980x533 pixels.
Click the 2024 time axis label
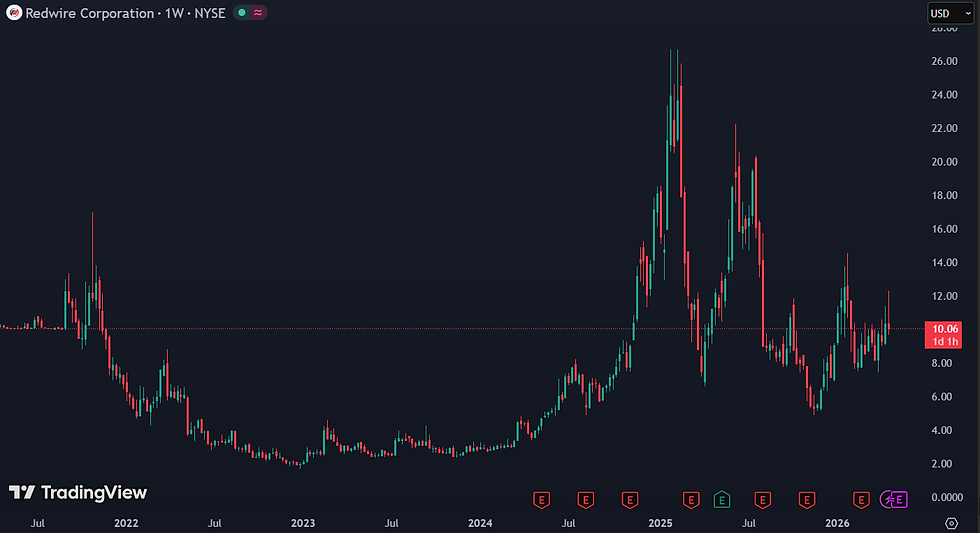point(480,523)
